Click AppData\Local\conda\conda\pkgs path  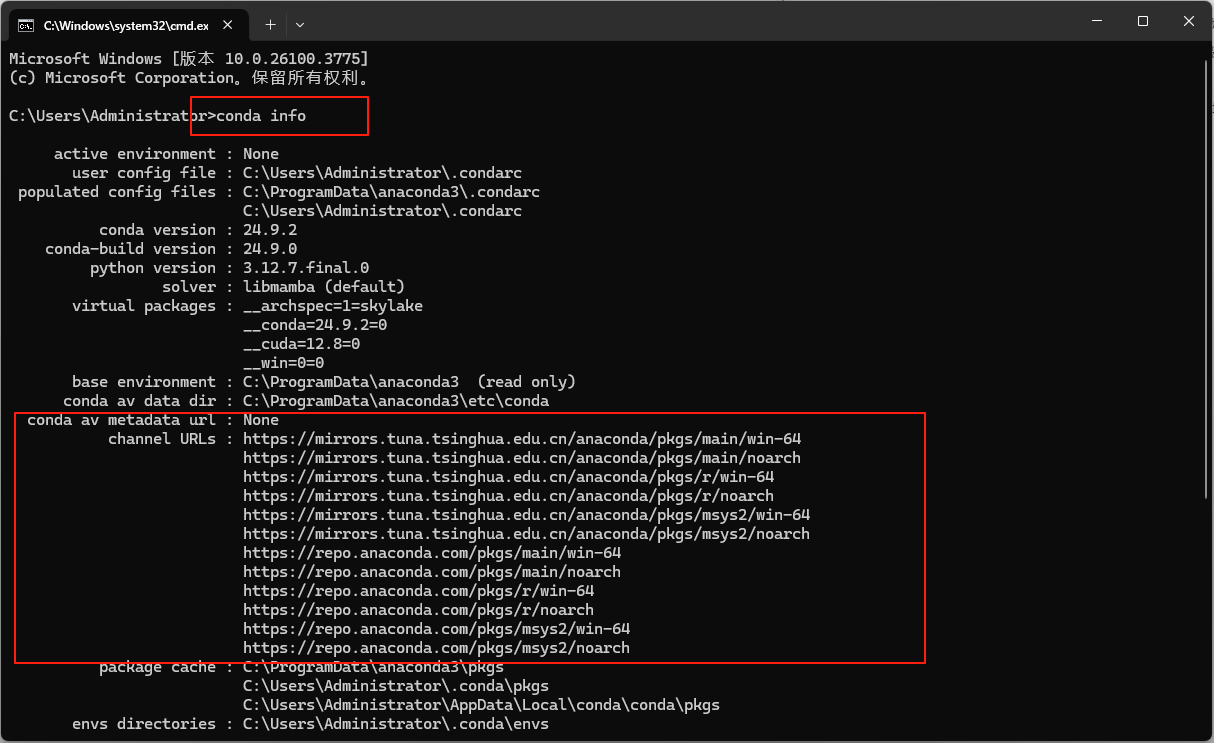pyautogui.click(x=481, y=705)
